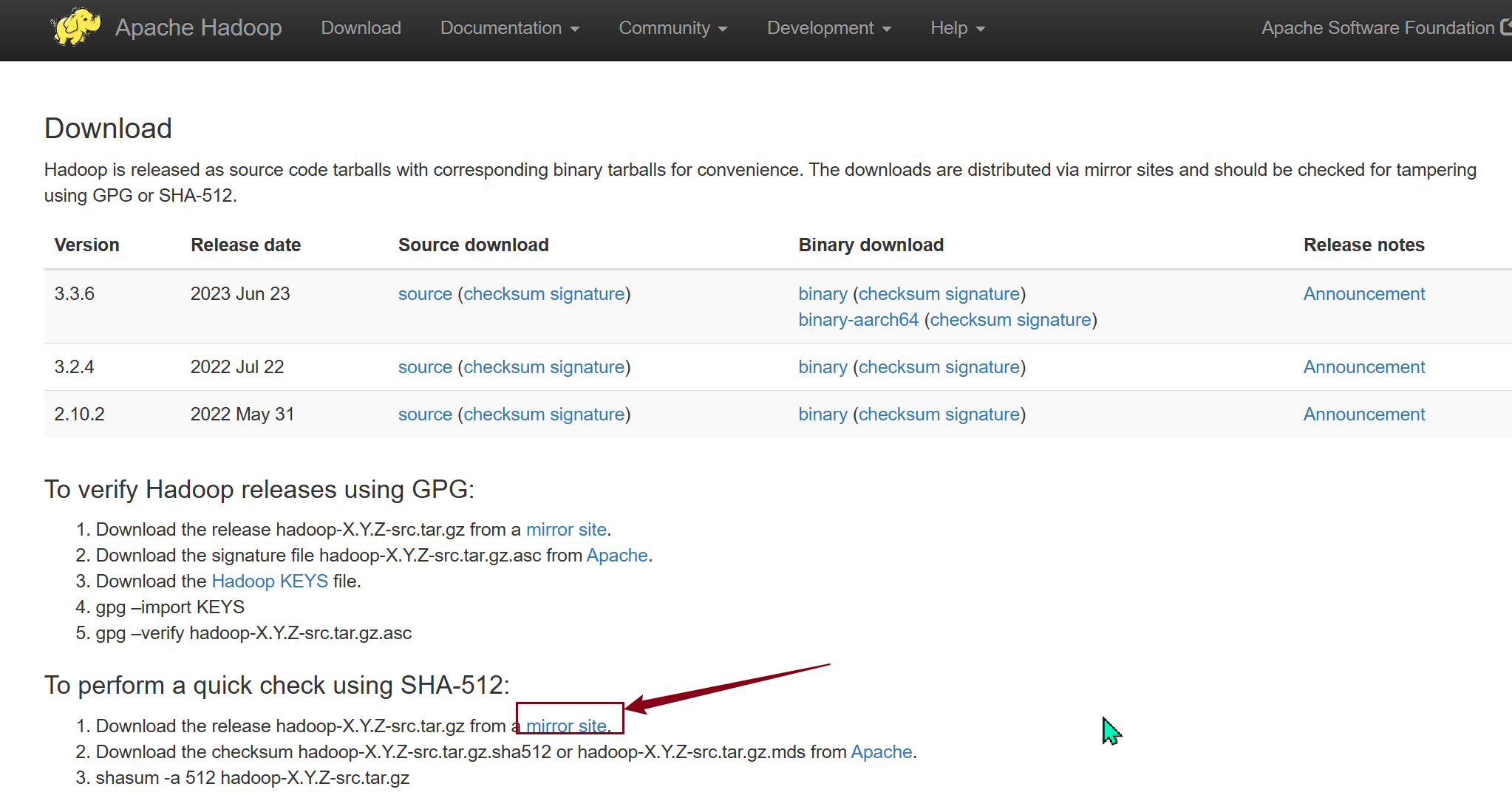Open source signature for version 3.2.4
This screenshot has width=1512, height=795.
point(588,367)
